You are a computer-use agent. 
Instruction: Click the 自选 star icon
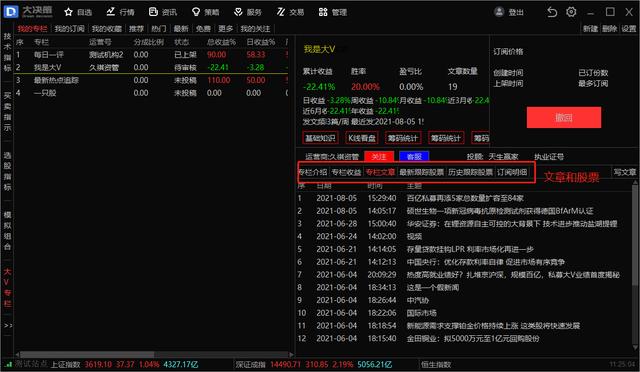(69, 12)
